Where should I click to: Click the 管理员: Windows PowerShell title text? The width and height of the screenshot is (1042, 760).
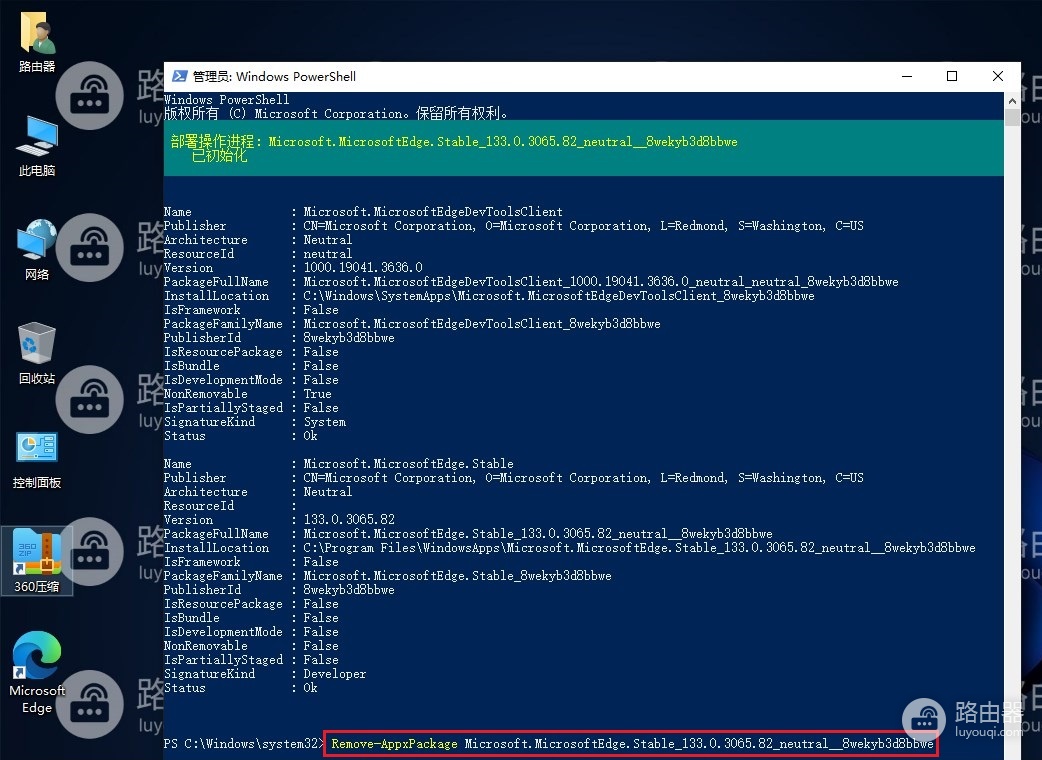pos(274,76)
